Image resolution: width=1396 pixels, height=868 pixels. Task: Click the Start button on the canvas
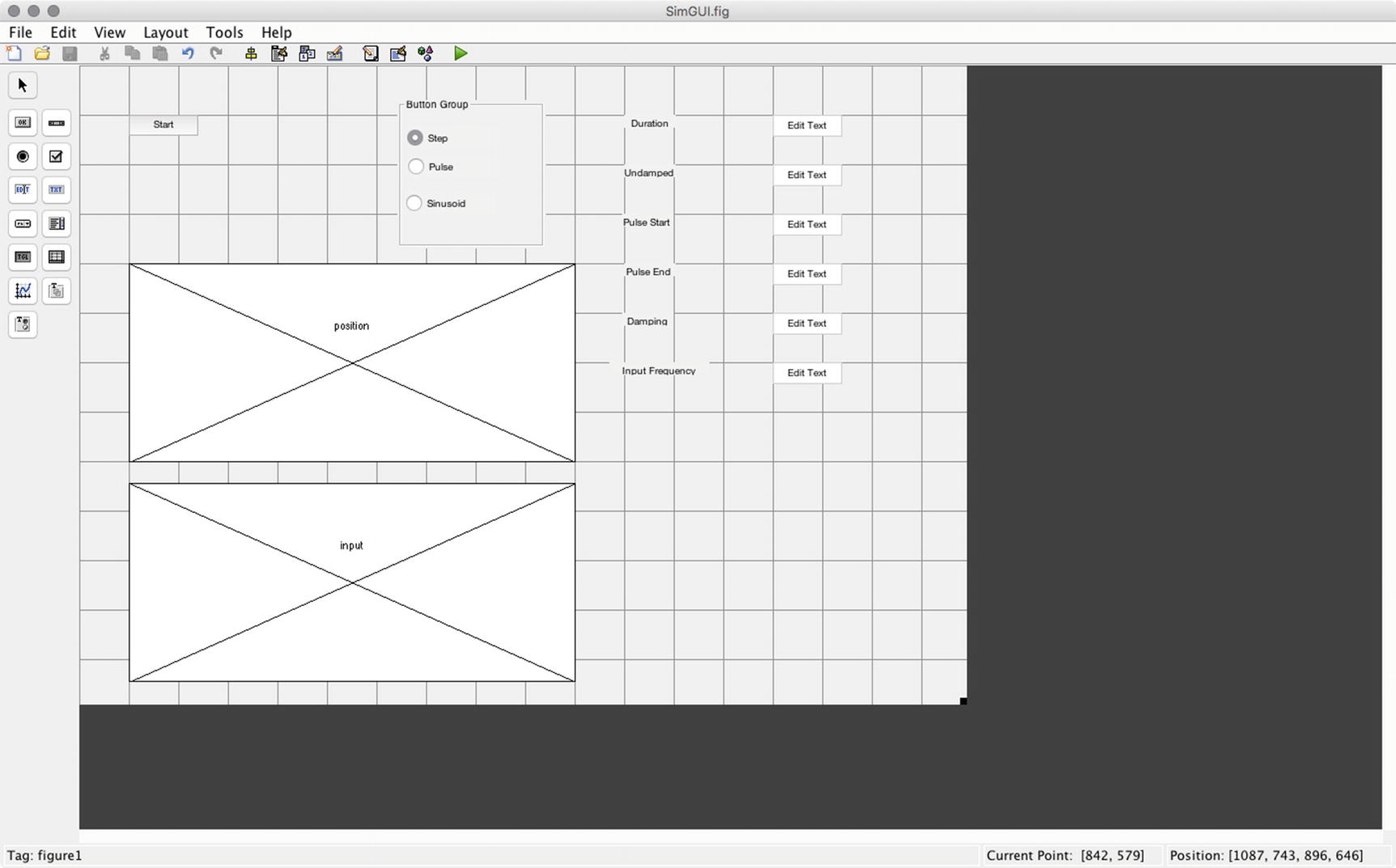pyautogui.click(x=163, y=125)
